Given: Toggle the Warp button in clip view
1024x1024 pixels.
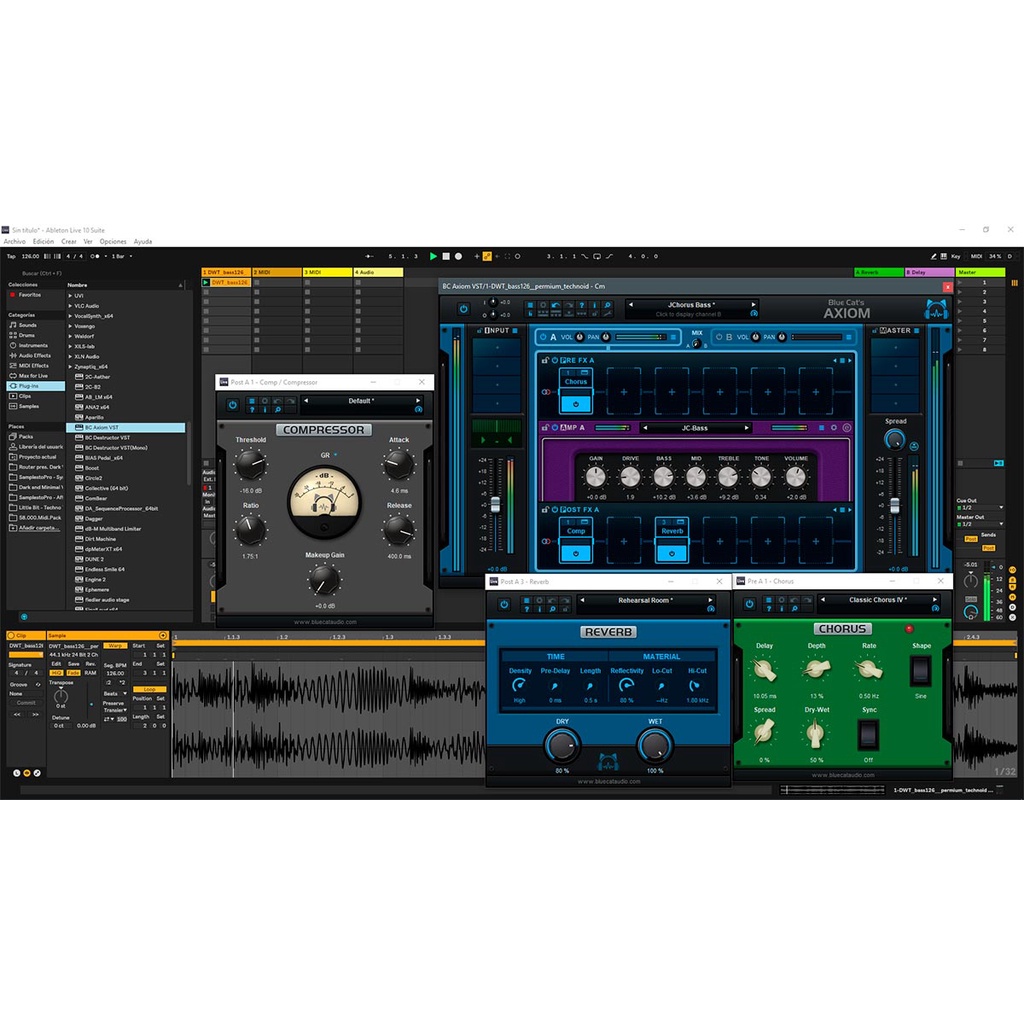Looking at the screenshot, I should pos(115,646).
